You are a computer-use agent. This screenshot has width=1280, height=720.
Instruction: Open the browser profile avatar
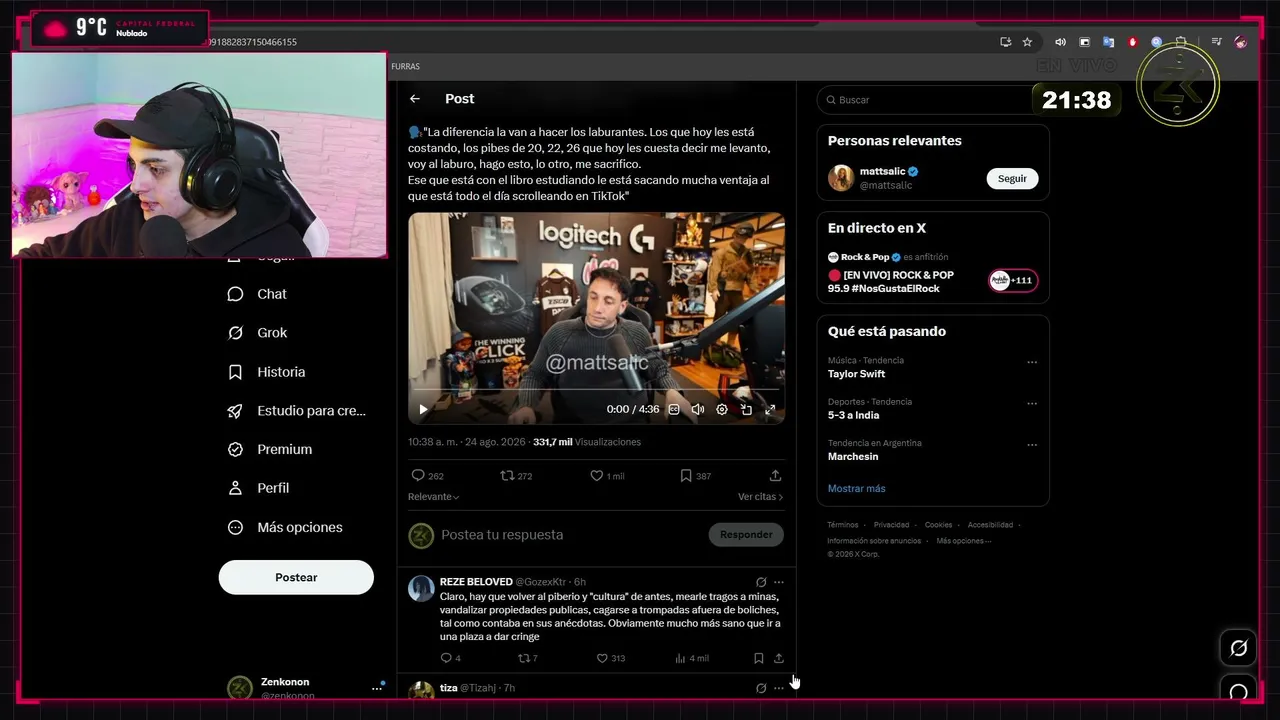(1240, 42)
